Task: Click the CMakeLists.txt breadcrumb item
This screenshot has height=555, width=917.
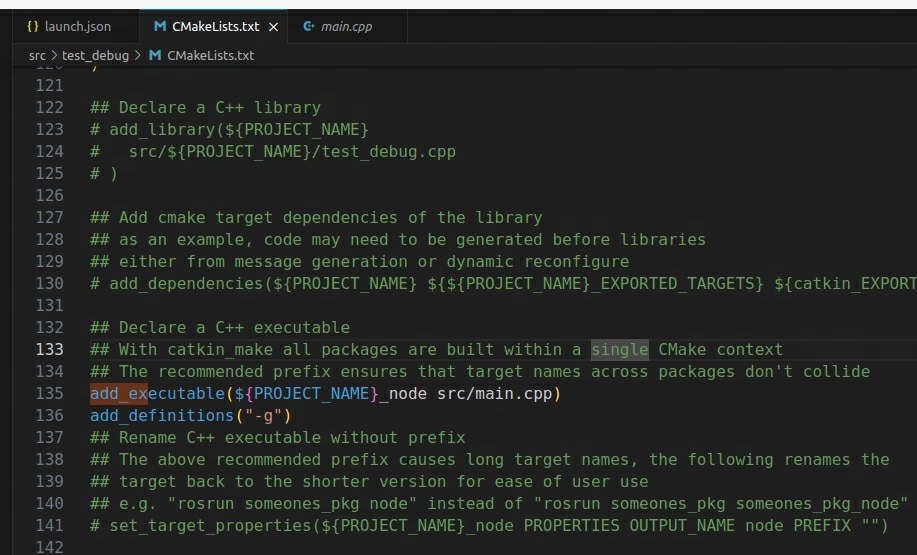Action: pos(211,56)
